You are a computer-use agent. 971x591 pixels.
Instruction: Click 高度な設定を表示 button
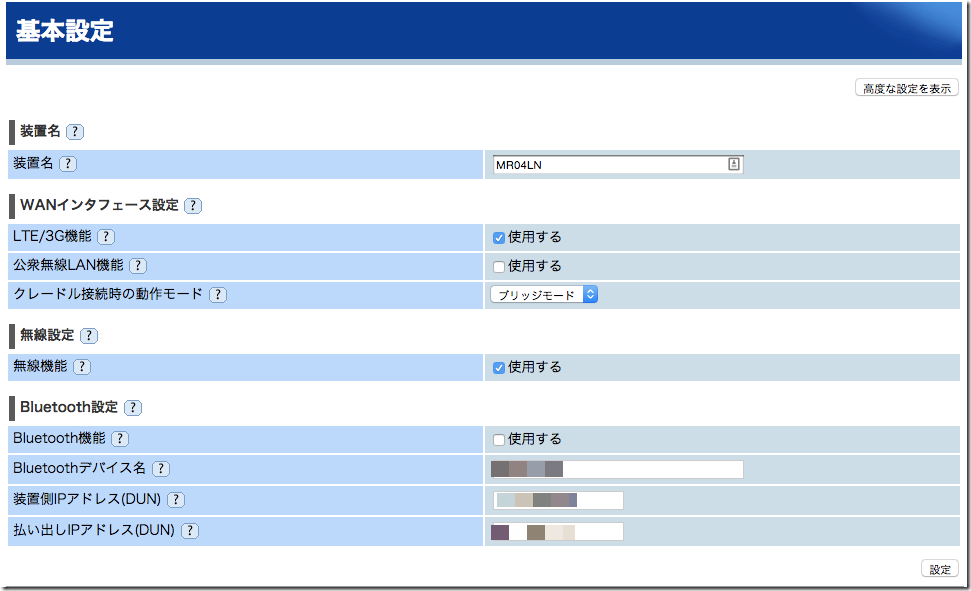(906, 88)
